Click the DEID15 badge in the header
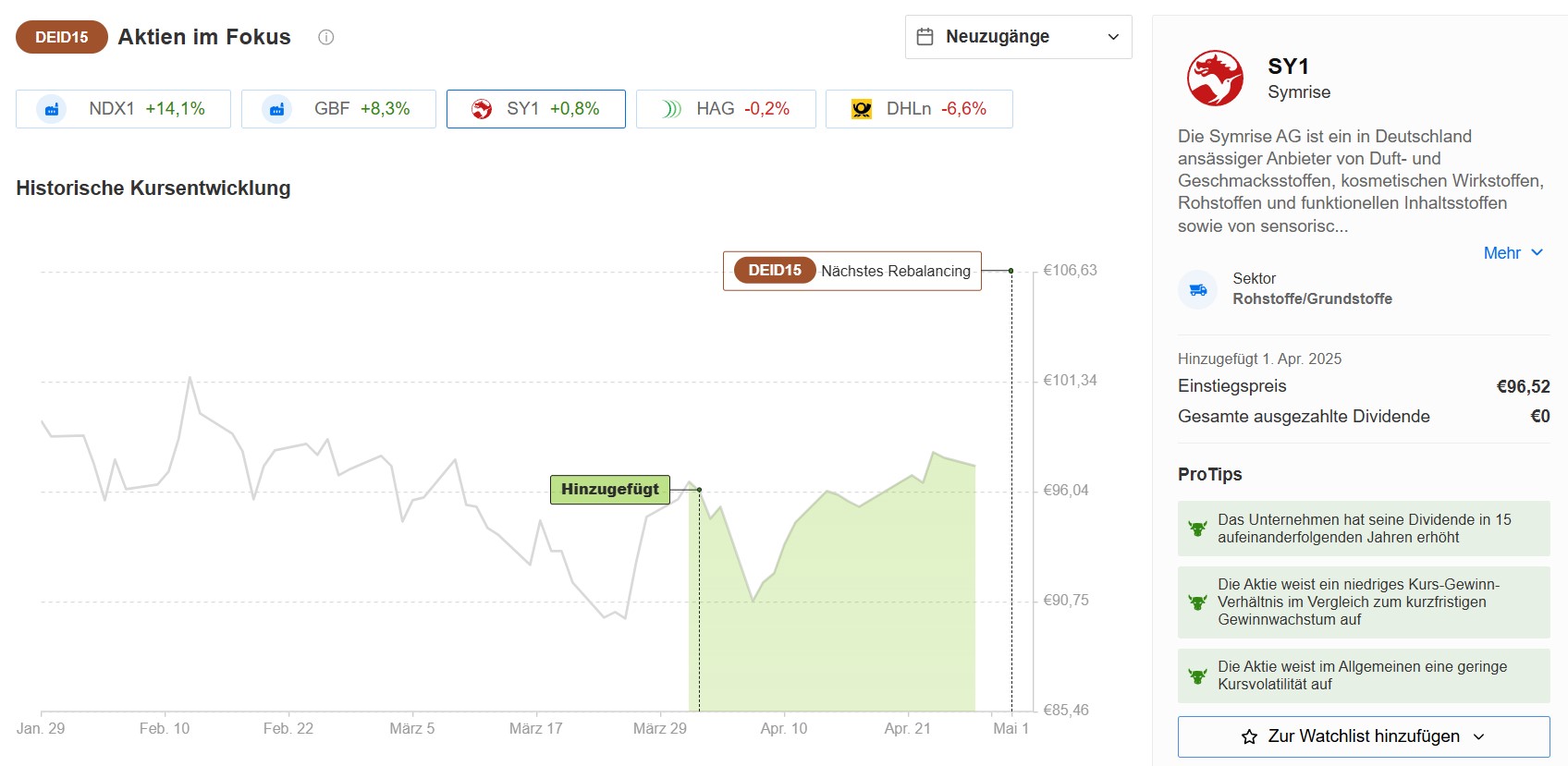The width and height of the screenshot is (1568, 766). (62, 37)
